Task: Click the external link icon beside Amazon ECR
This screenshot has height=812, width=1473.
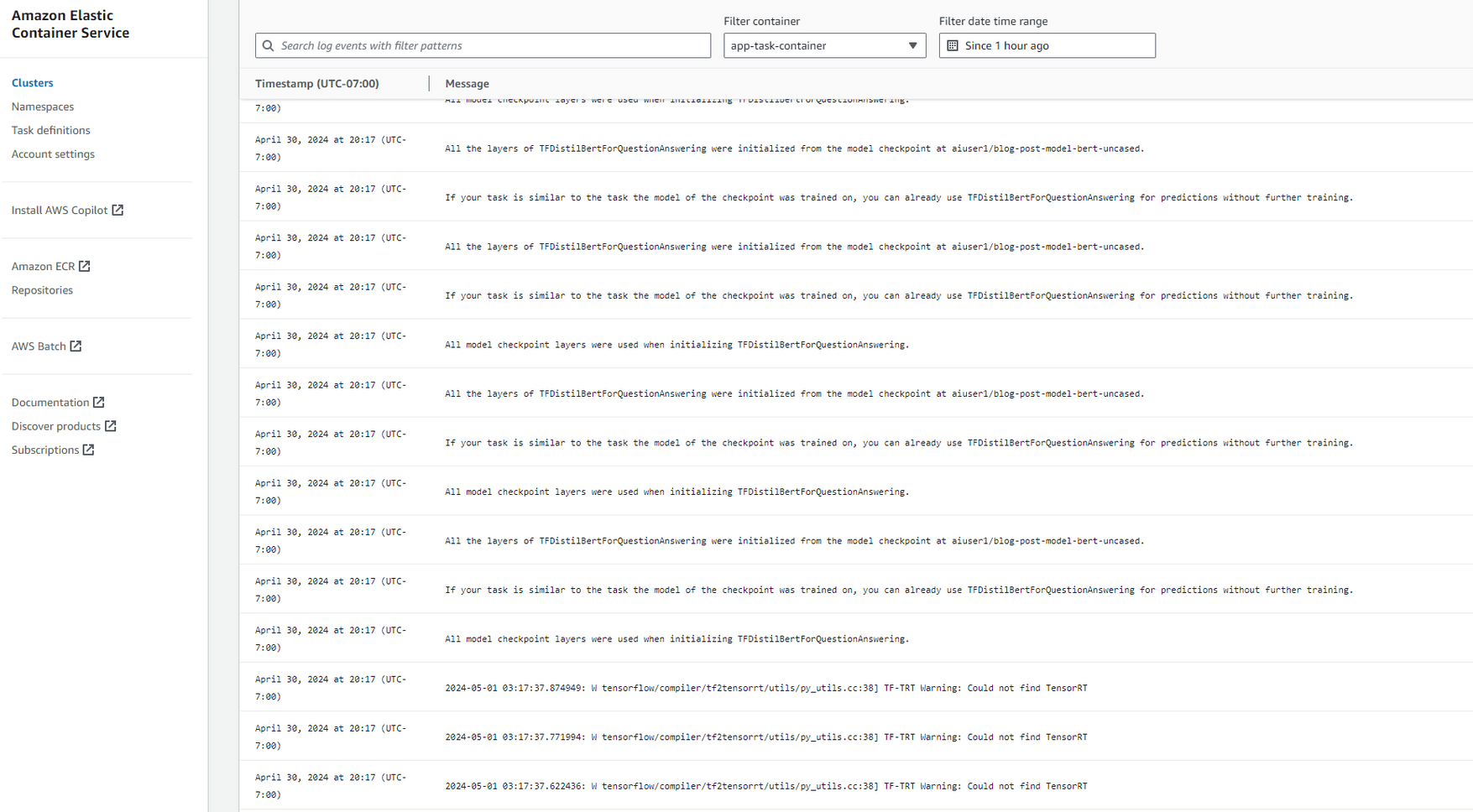Action: click(x=83, y=266)
